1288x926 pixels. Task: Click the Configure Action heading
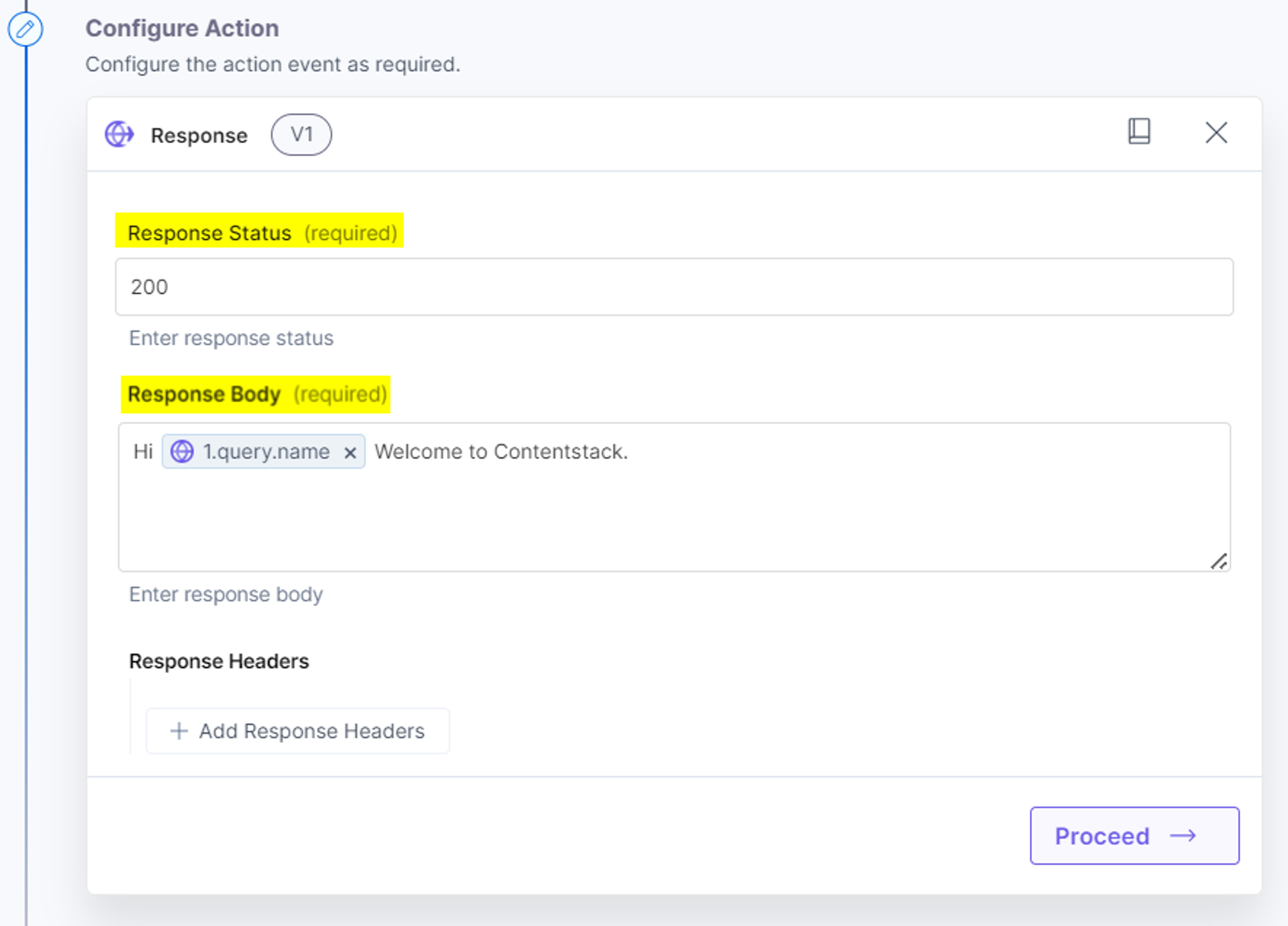[182, 28]
